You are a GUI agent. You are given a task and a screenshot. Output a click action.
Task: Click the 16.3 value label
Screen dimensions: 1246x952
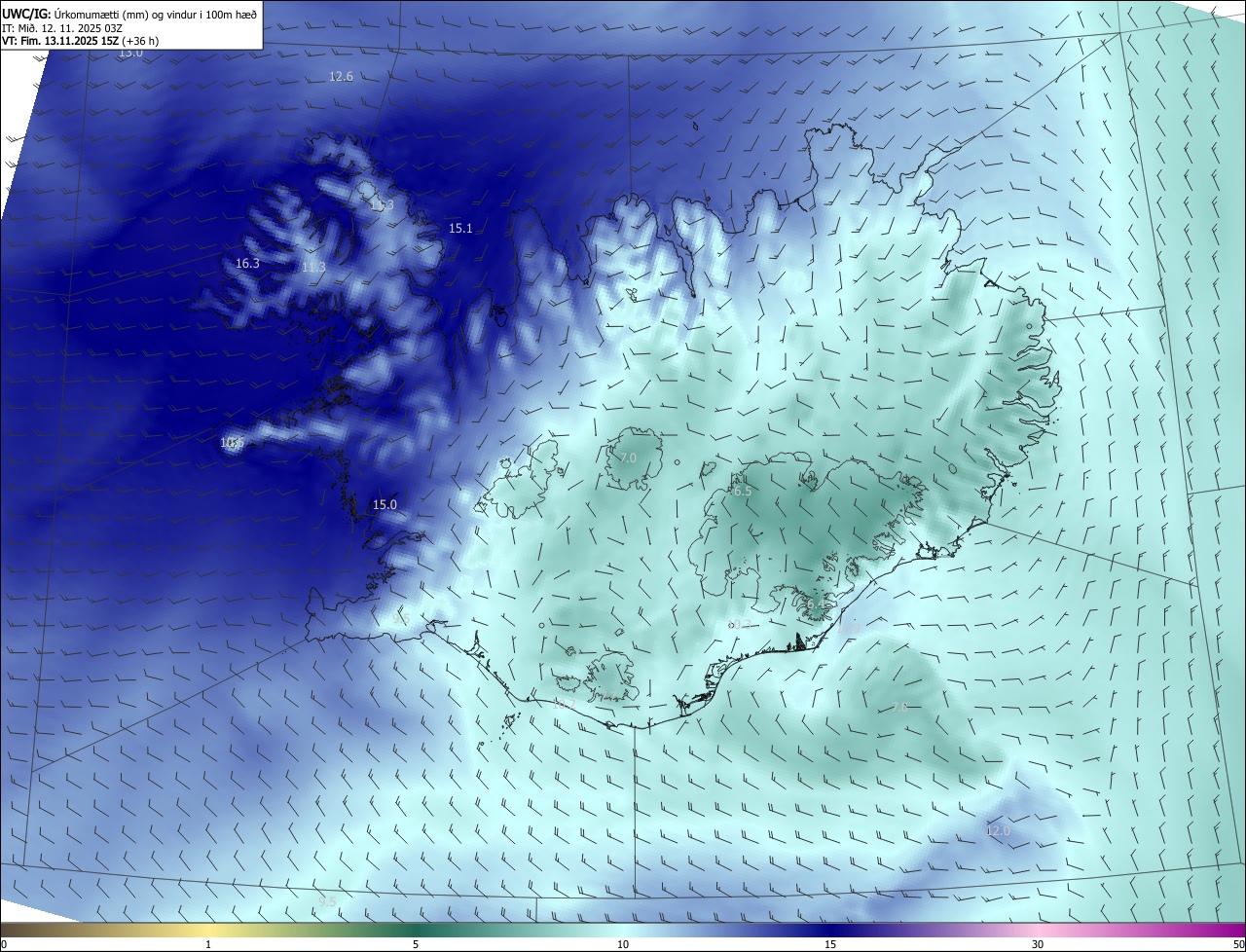click(247, 263)
